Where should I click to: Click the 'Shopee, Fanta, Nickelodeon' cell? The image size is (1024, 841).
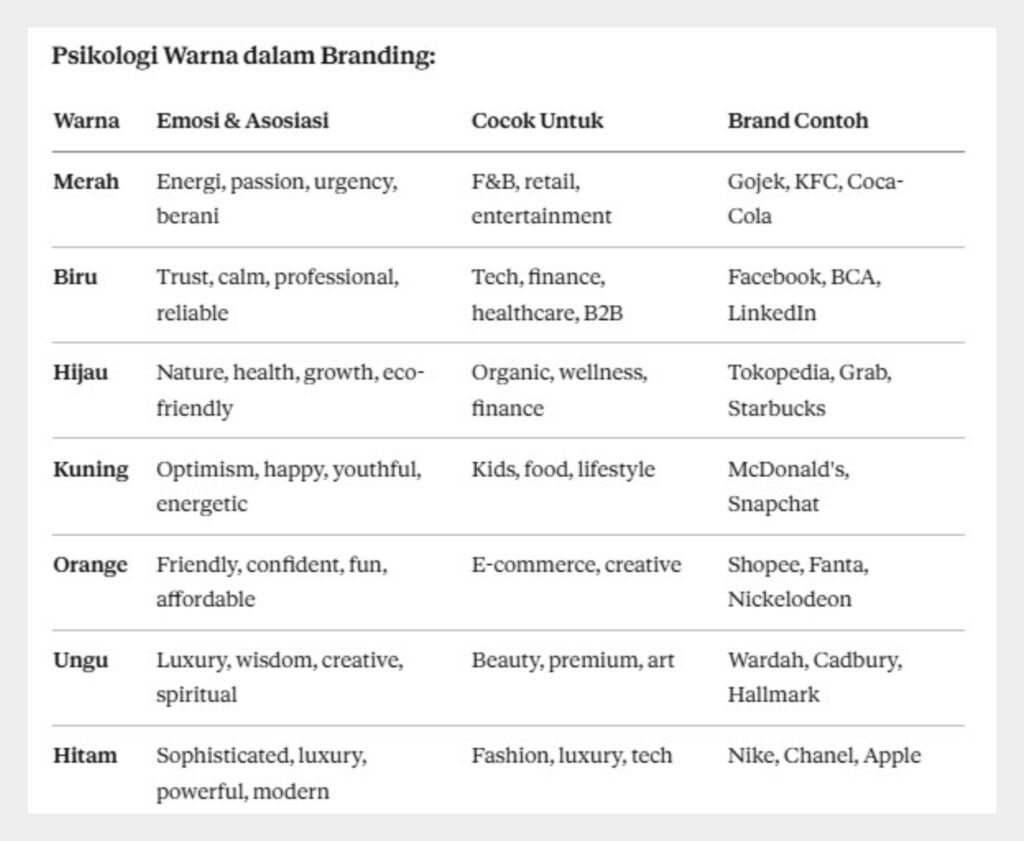click(797, 582)
